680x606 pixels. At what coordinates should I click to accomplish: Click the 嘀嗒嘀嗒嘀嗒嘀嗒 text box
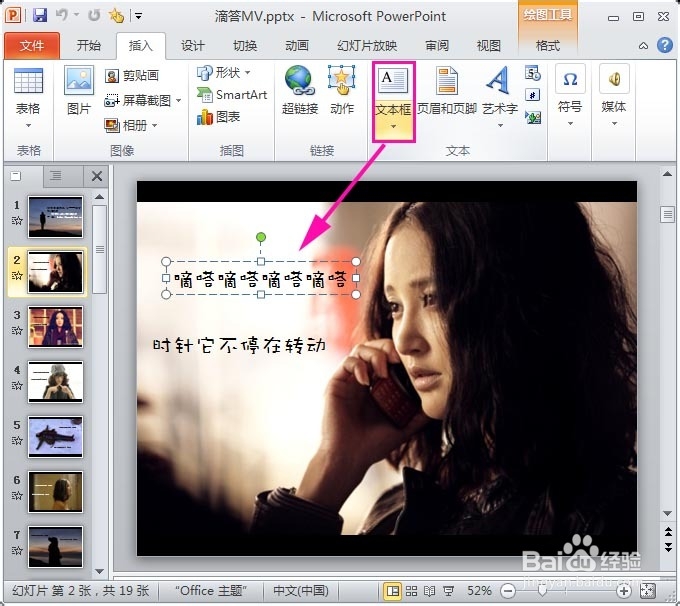261,278
